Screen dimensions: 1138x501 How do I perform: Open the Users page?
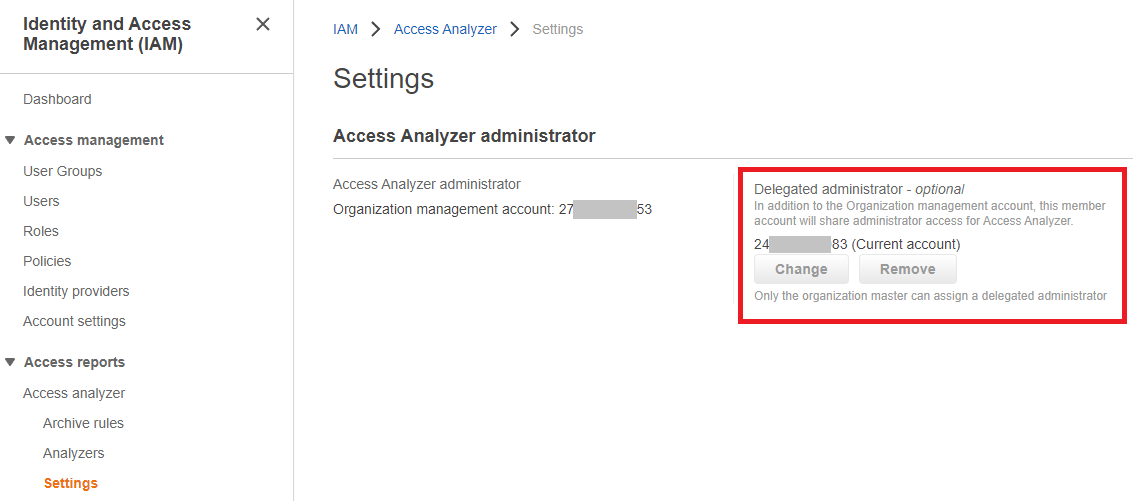tap(41, 201)
